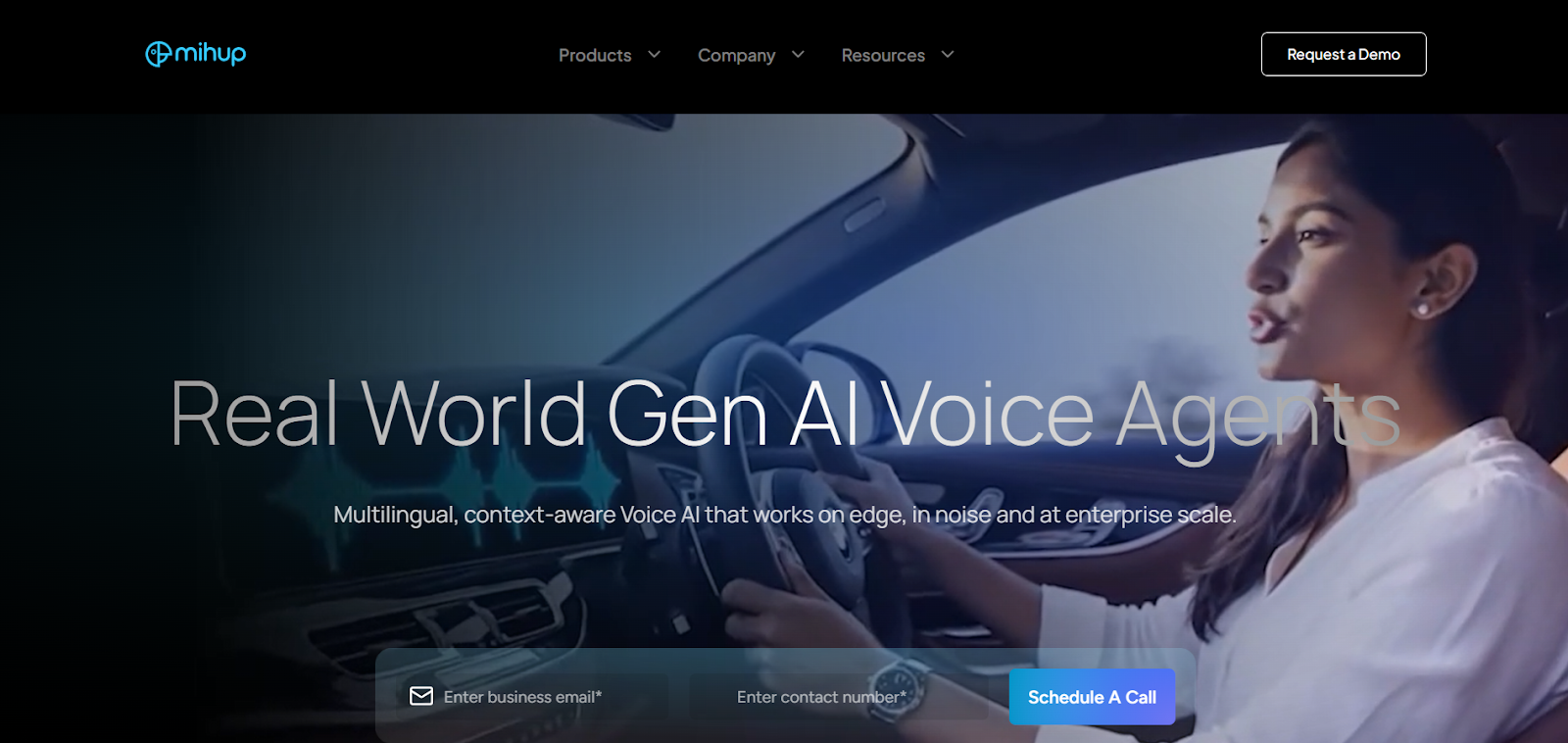The width and height of the screenshot is (1568, 743).
Task: Click the Request a Demo button
Action: (1344, 54)
